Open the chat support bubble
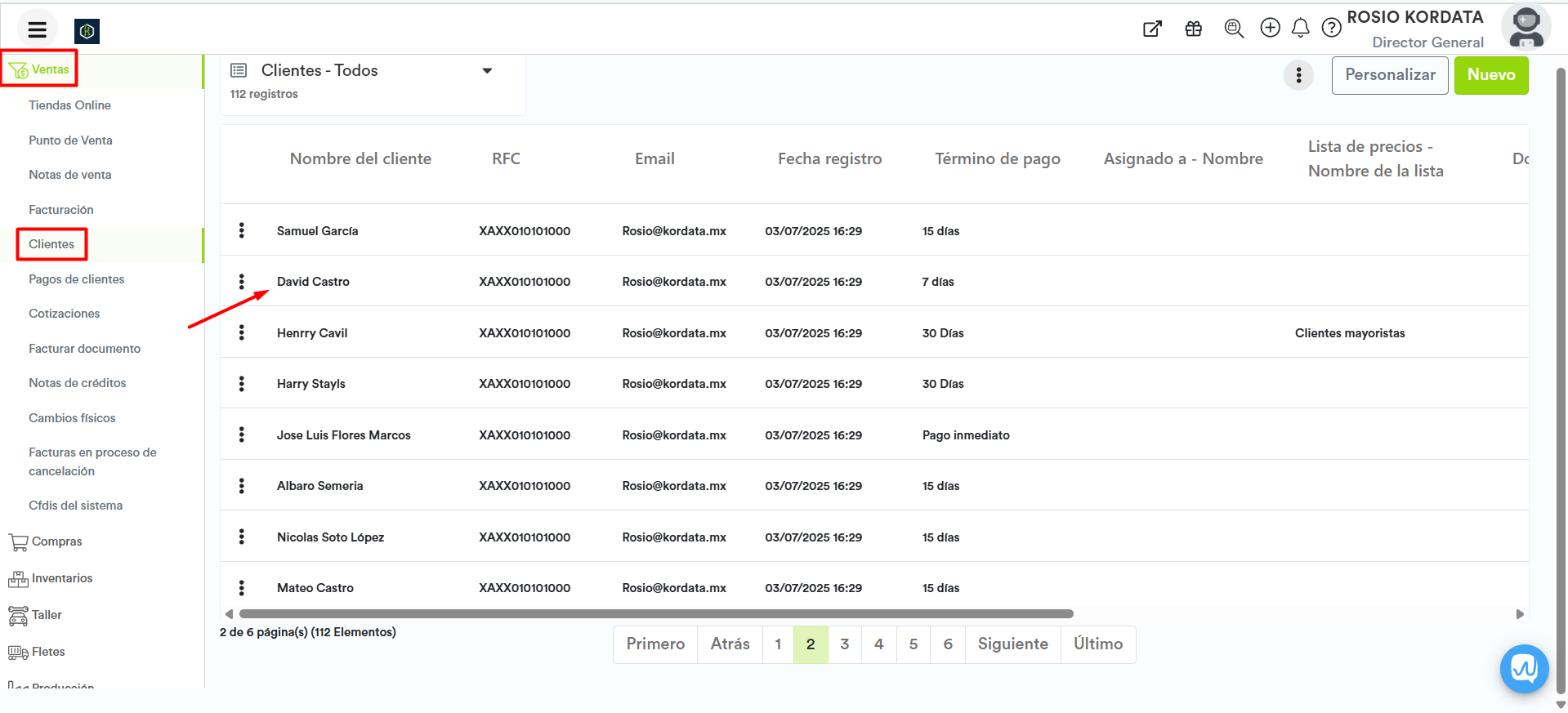1568x713 pixels. point(1524,669)
